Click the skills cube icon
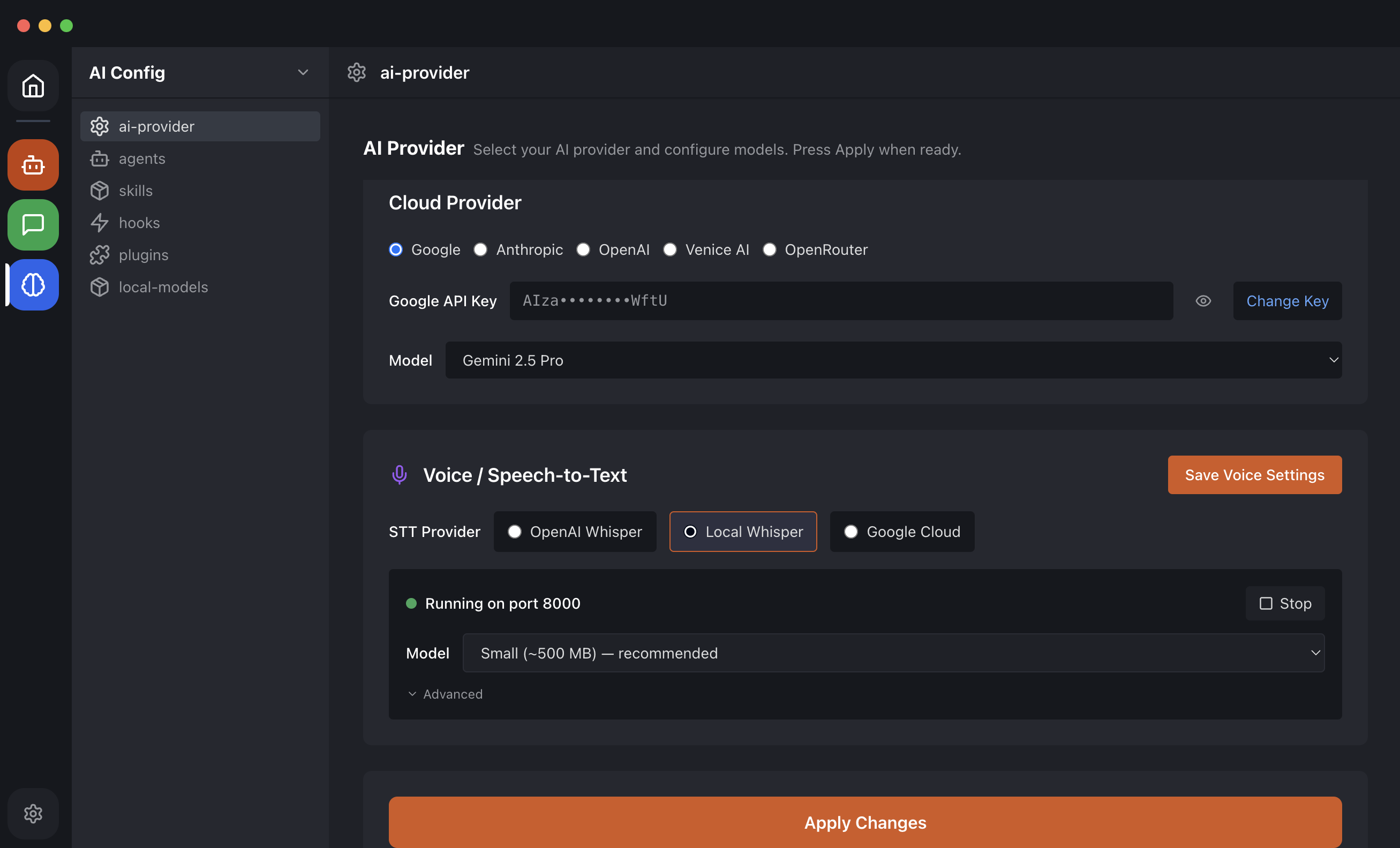This screenshot has height=848, width=1400. [100, 190]
